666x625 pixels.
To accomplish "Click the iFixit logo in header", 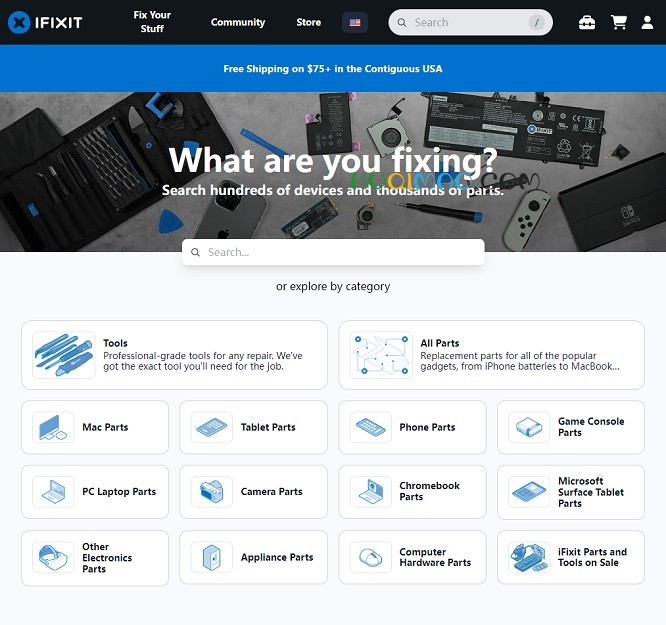I will 45,22.
